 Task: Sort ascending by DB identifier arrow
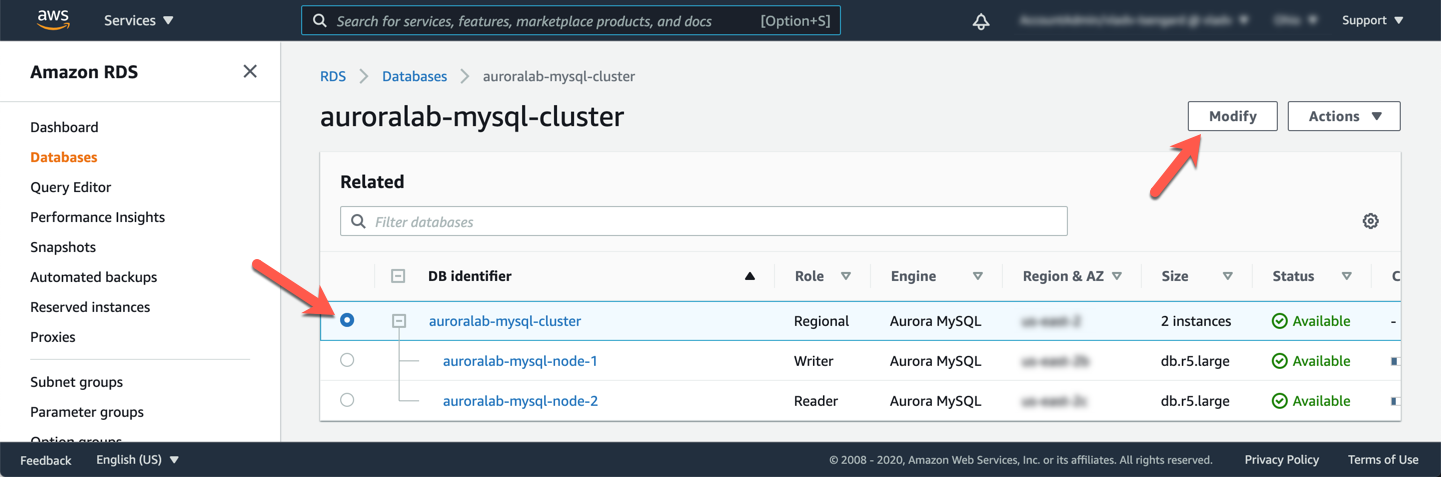click(x=750, y=276)
